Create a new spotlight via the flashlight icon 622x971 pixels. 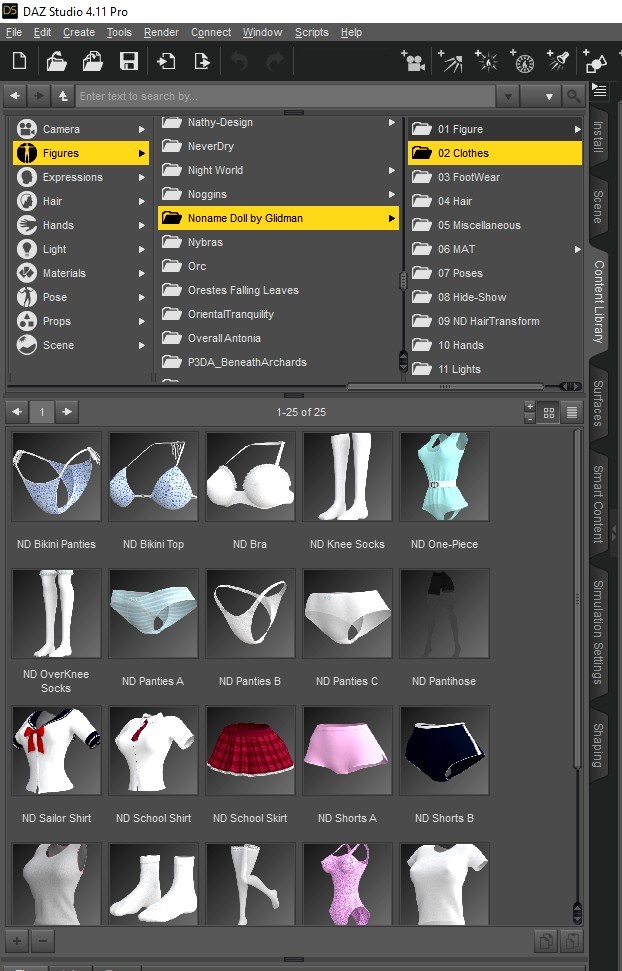coord(559,61)
